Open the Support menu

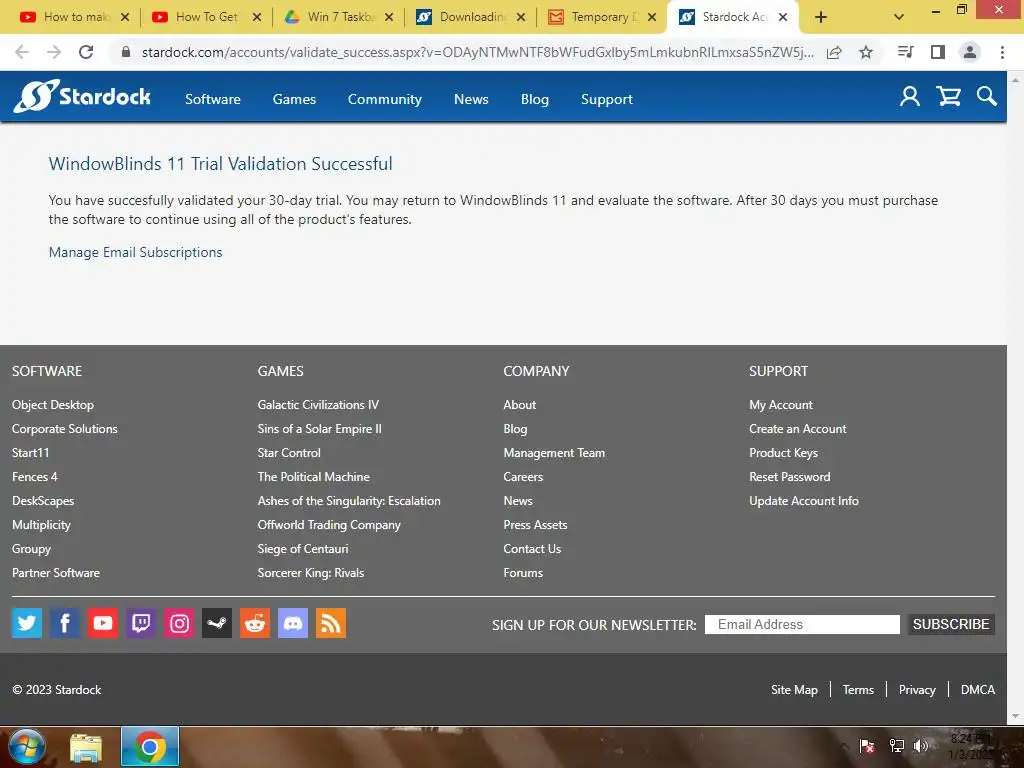(x=607, y=99)
